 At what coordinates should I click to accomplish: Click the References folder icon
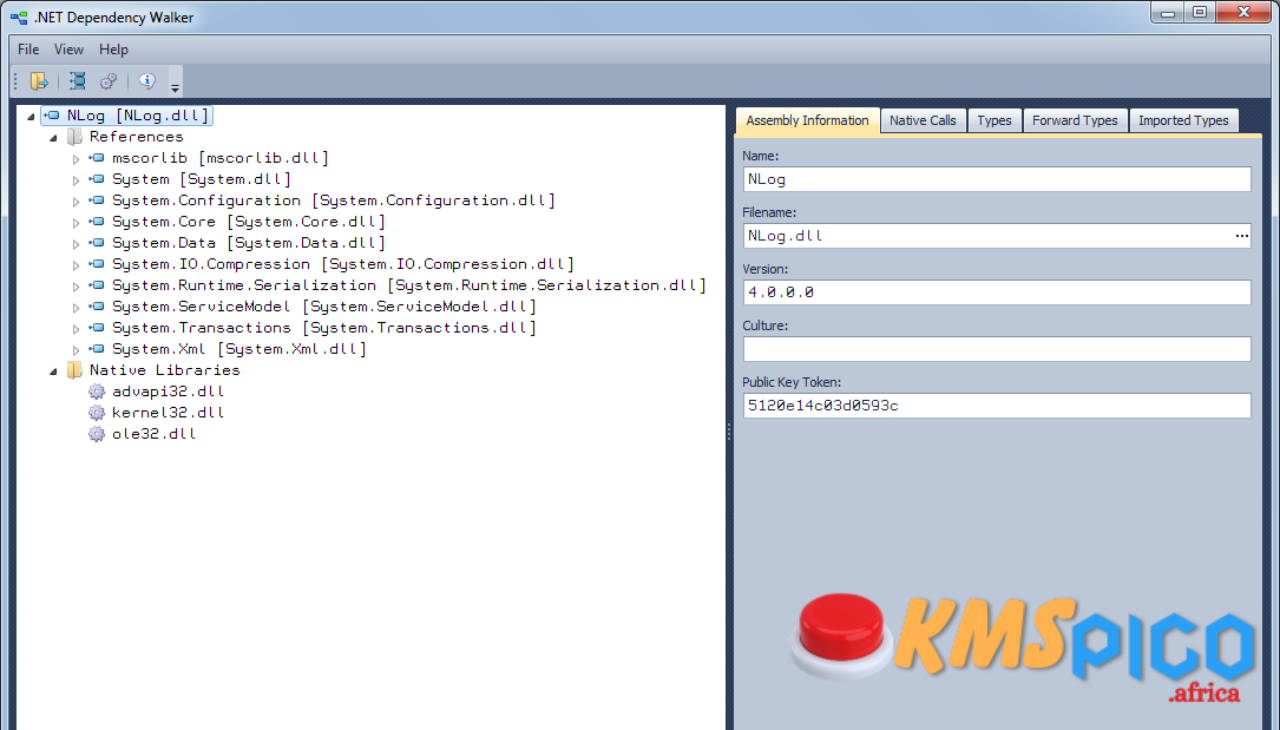point(75,137)
